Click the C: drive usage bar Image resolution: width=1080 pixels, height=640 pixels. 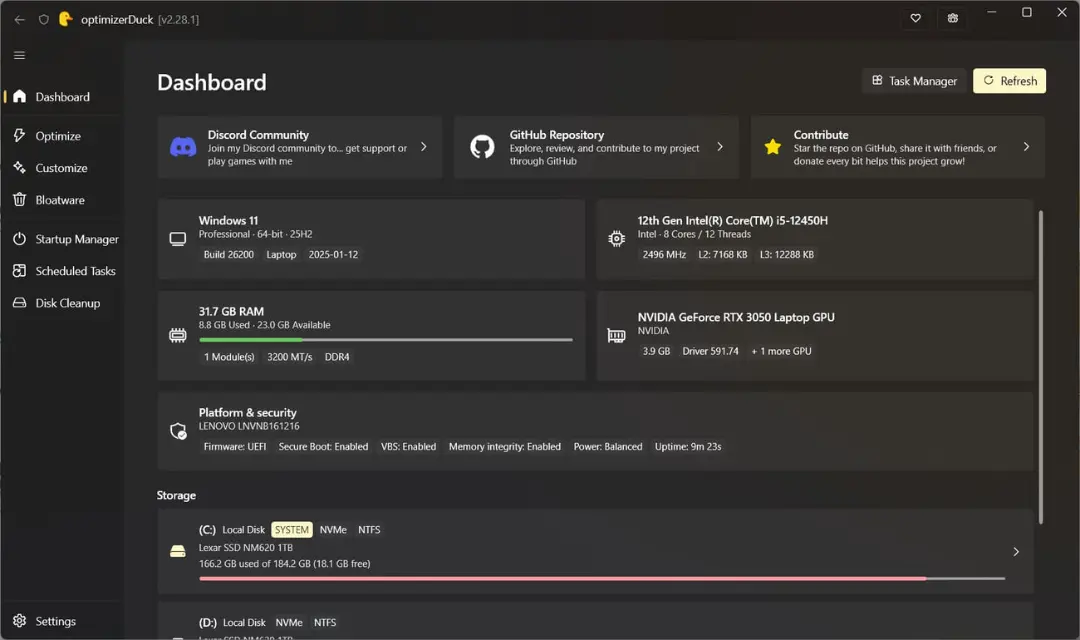[602, 579]
